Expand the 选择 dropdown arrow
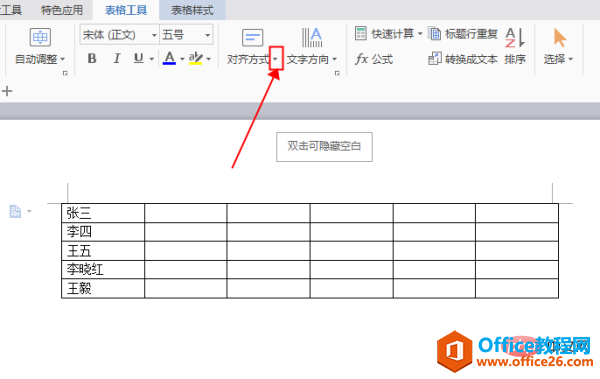The height and width of the screenshot is (379, 600). point(571,59)
